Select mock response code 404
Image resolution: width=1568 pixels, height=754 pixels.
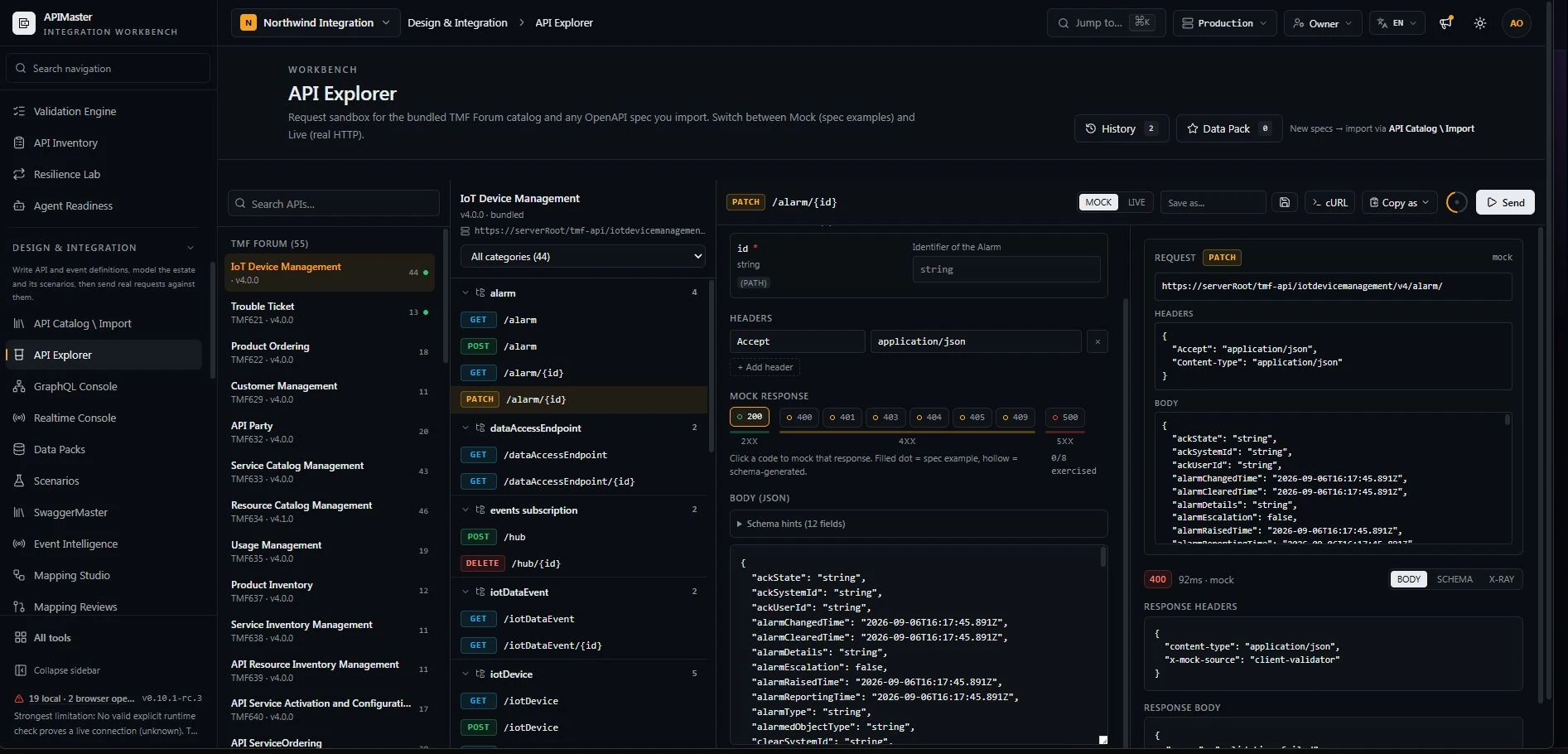click(929, 418)
